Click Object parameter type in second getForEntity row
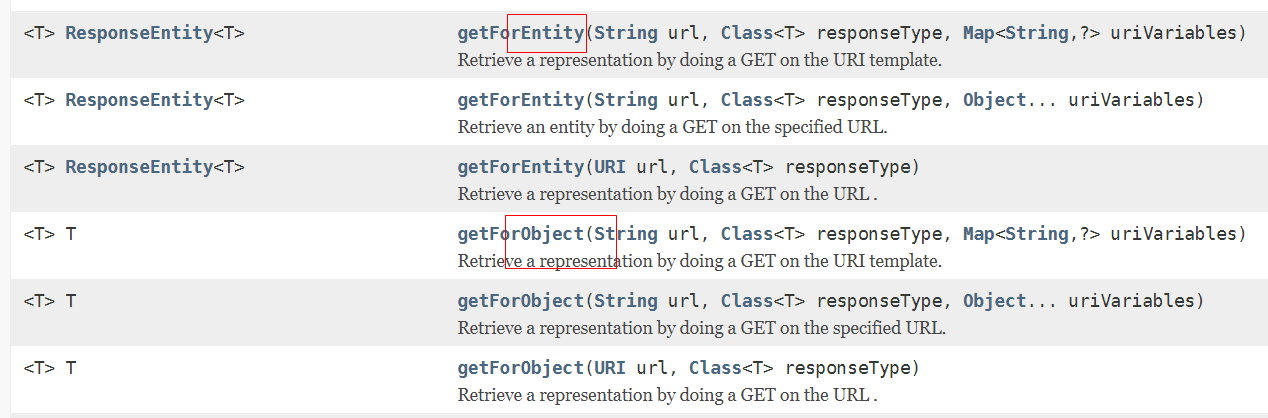This screenshot has height=418, width=1268. pos(995,100)
